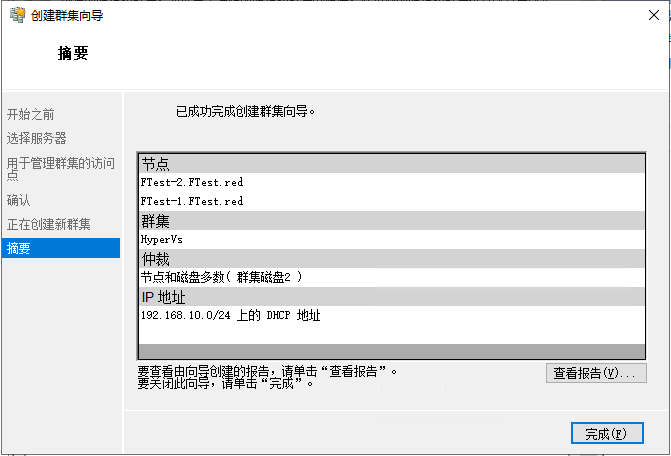Select the 正在创建新群集 step
Screen dimensions: 671x456
coord(48,224)
